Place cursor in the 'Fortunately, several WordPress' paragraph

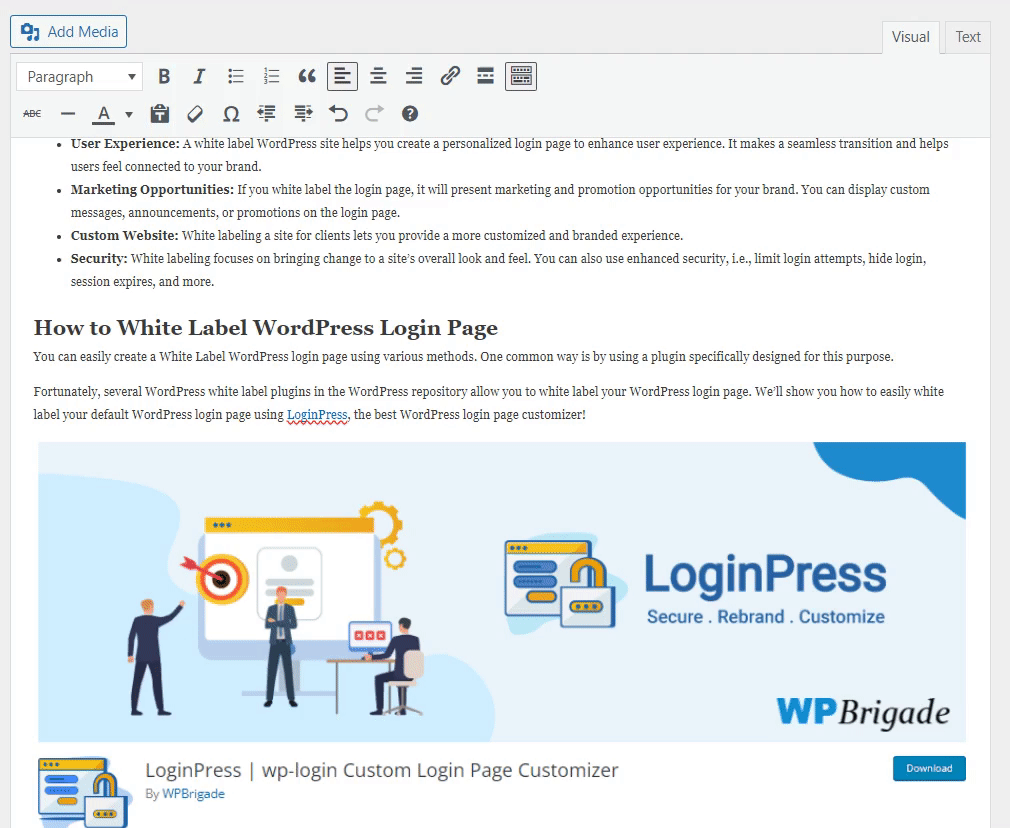(489, 403)
